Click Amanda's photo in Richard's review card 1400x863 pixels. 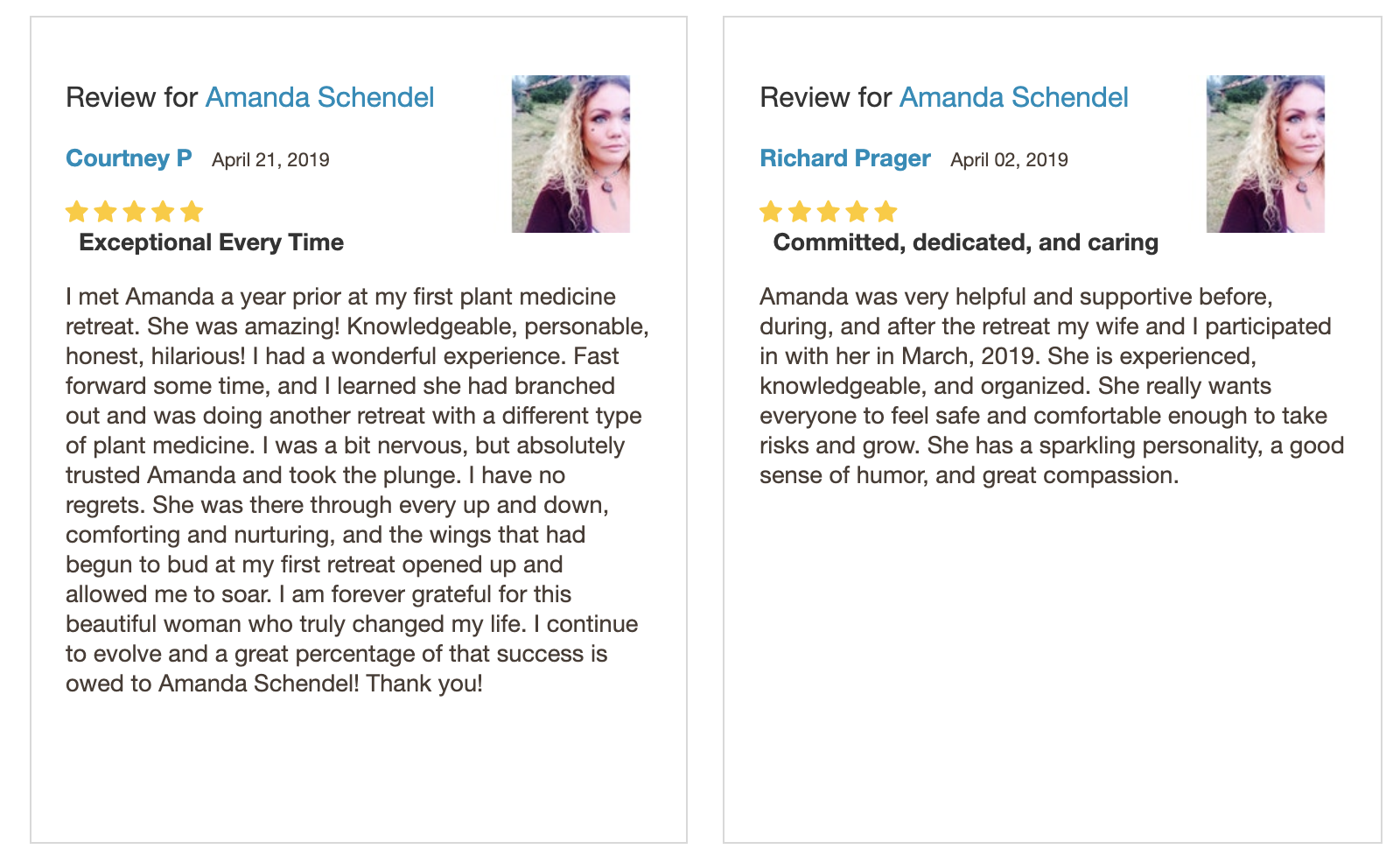(x=1265, y=154)
